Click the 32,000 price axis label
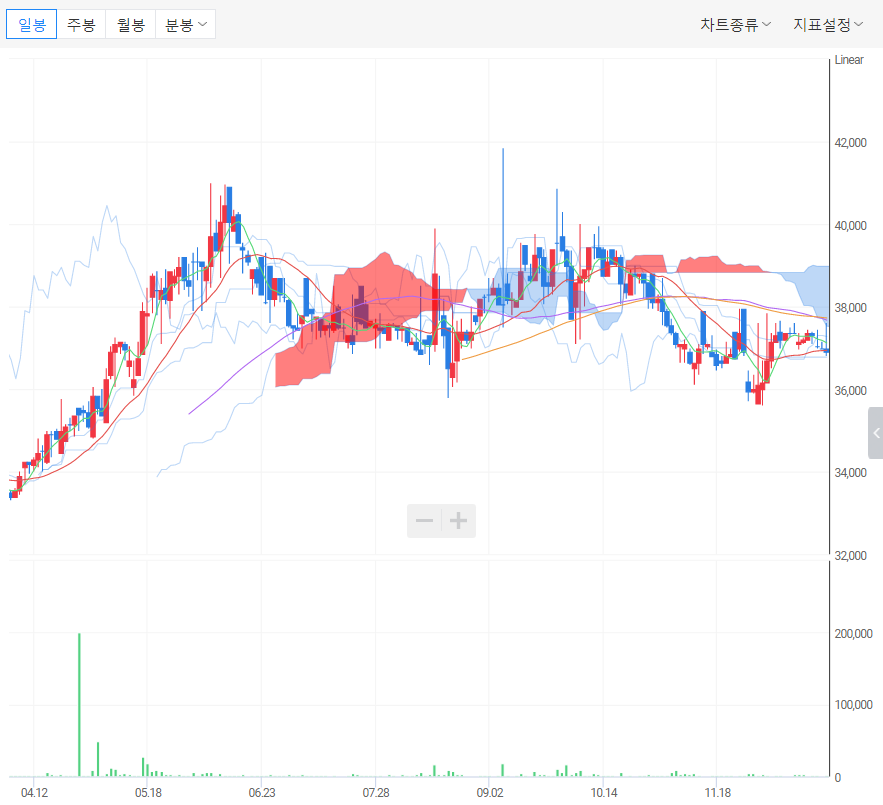This screenshot has width=883, height=805. tap(850, 555)
